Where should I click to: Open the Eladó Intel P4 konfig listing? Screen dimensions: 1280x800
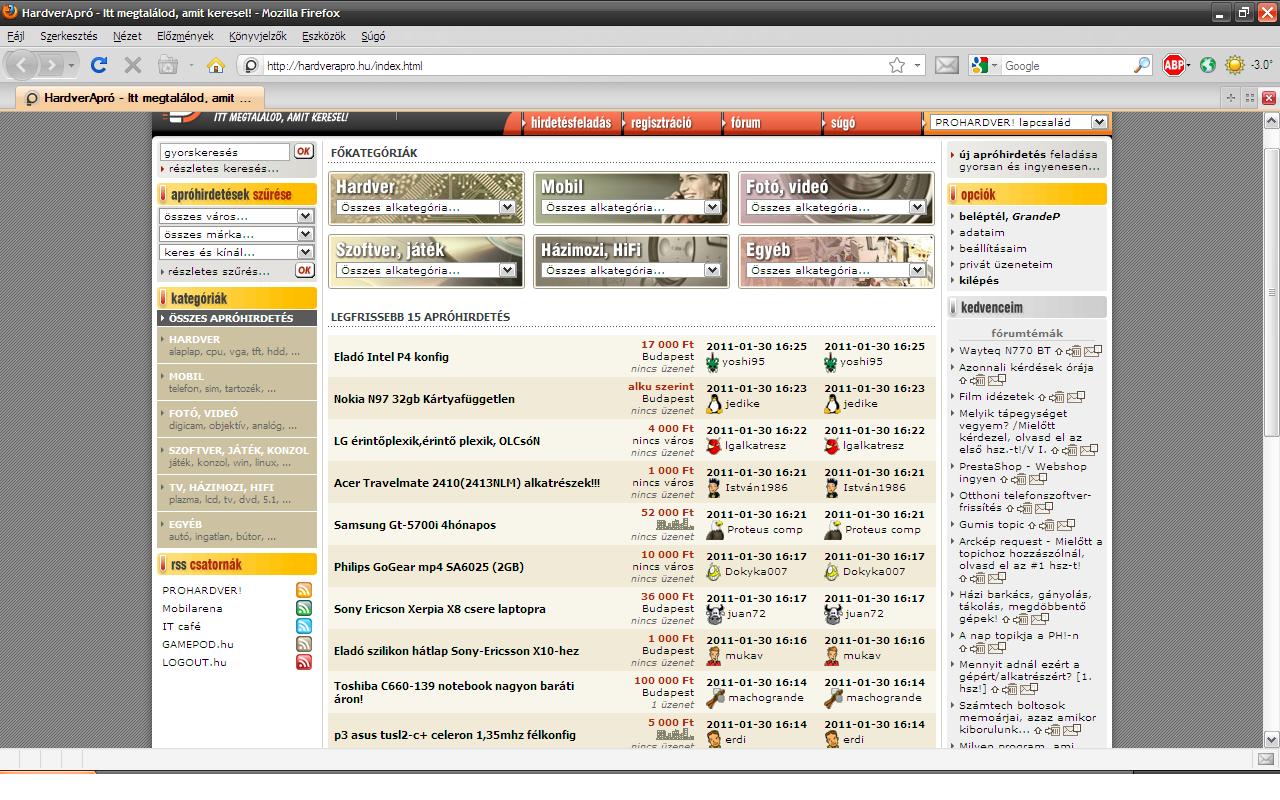tap(391, 357)
